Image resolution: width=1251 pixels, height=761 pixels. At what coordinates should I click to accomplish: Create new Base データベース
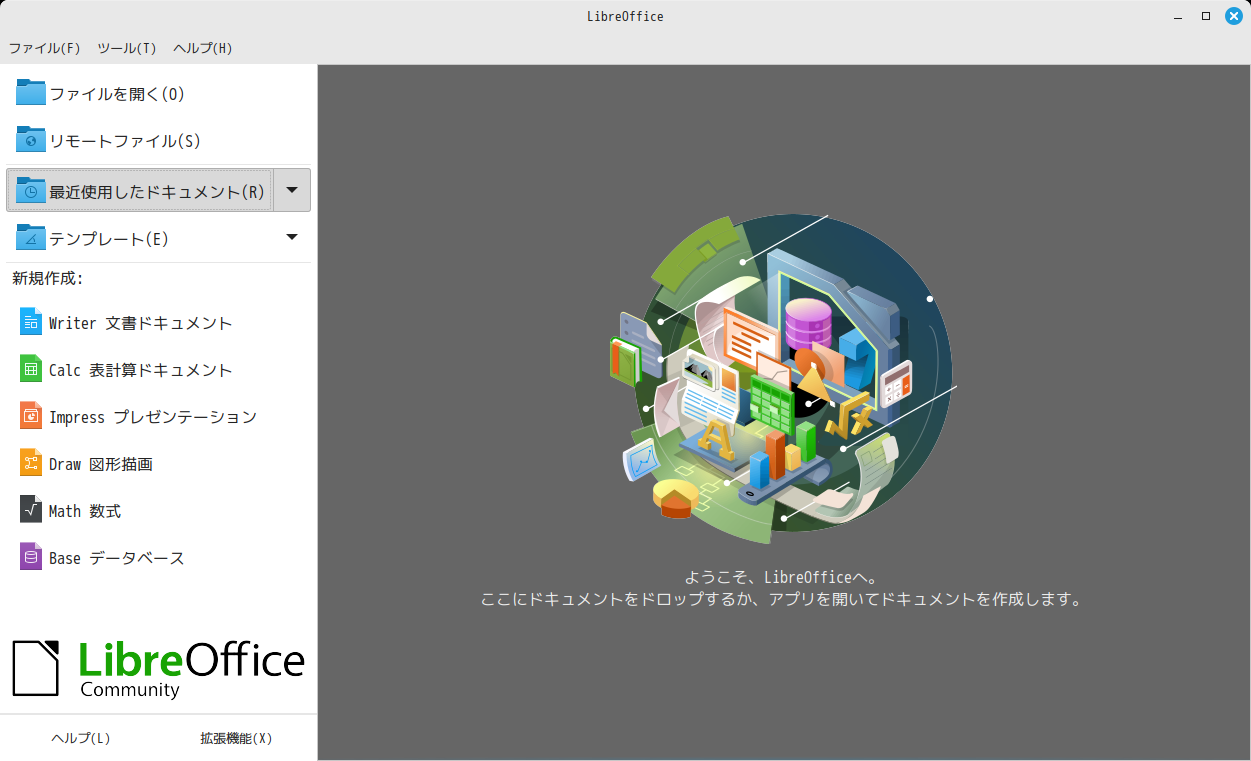click(117, 558)
